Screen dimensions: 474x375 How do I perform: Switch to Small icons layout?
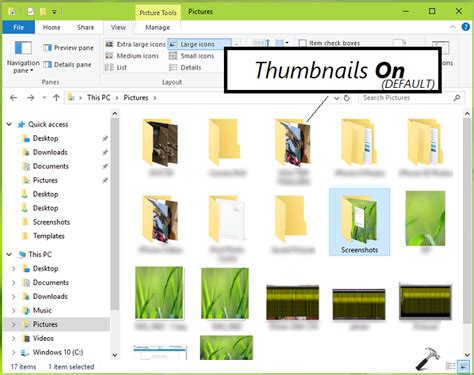[191, 56]
